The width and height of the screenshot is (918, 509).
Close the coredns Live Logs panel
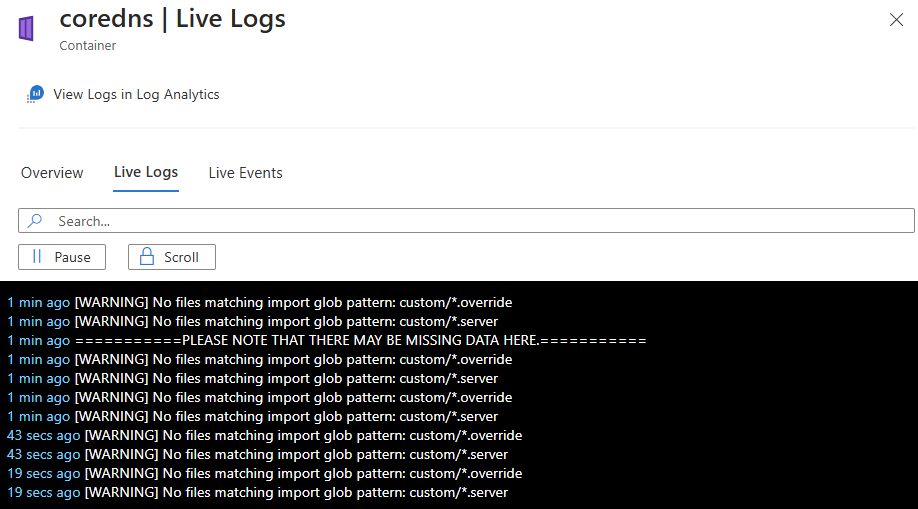click(x=896, y=20)
